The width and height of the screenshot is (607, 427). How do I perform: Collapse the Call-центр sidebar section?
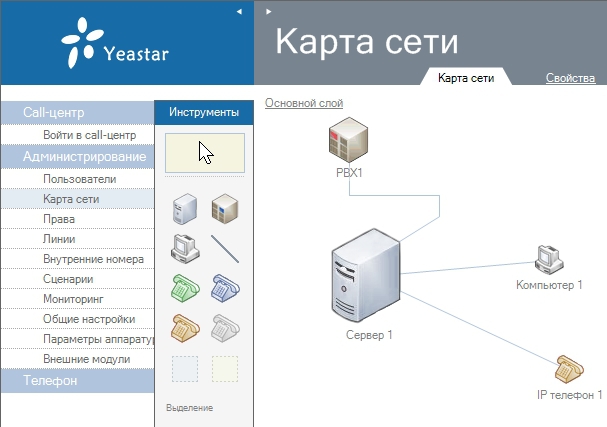(x=54, y=113)
